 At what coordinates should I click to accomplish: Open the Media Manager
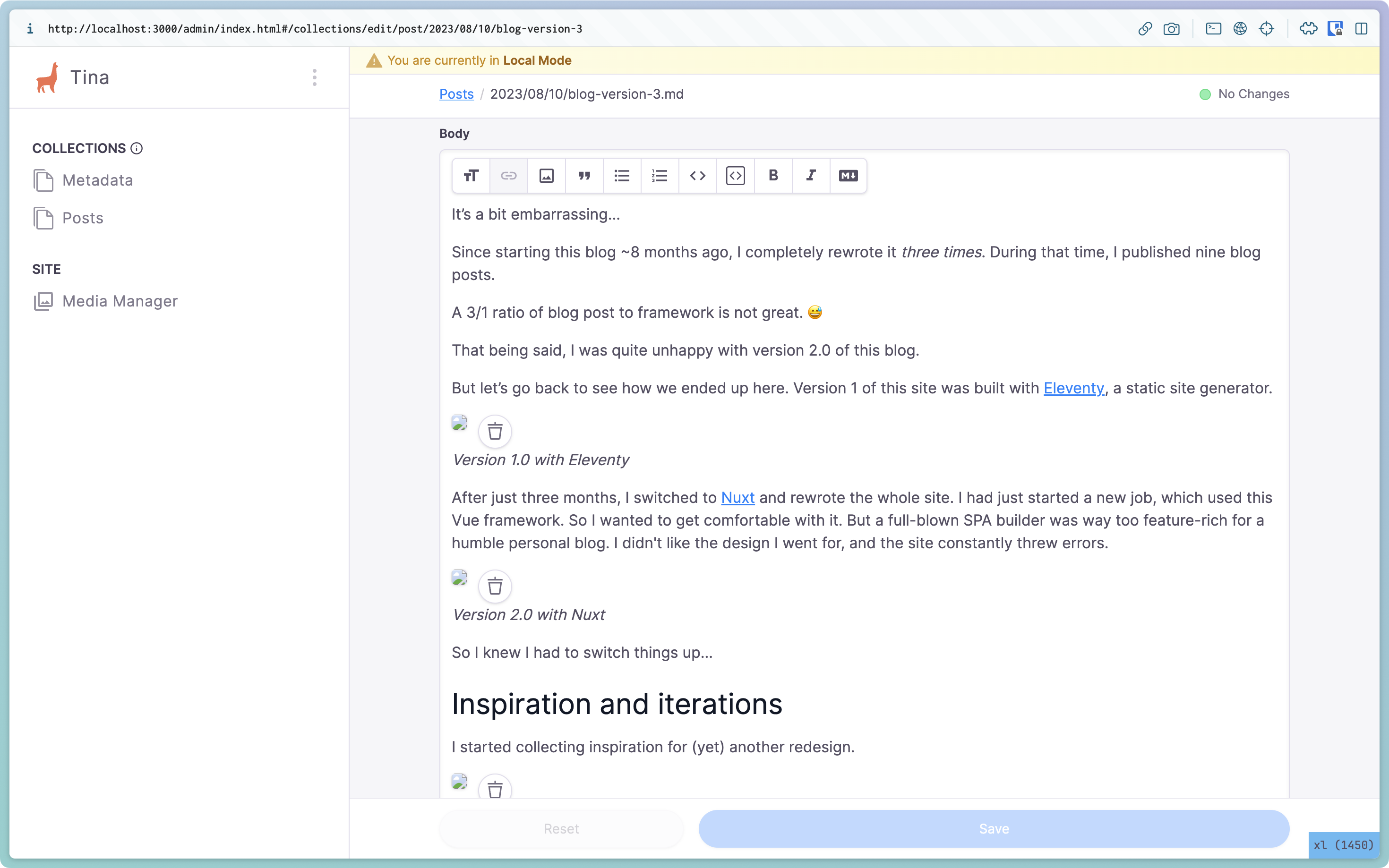(x=120, y=301)
